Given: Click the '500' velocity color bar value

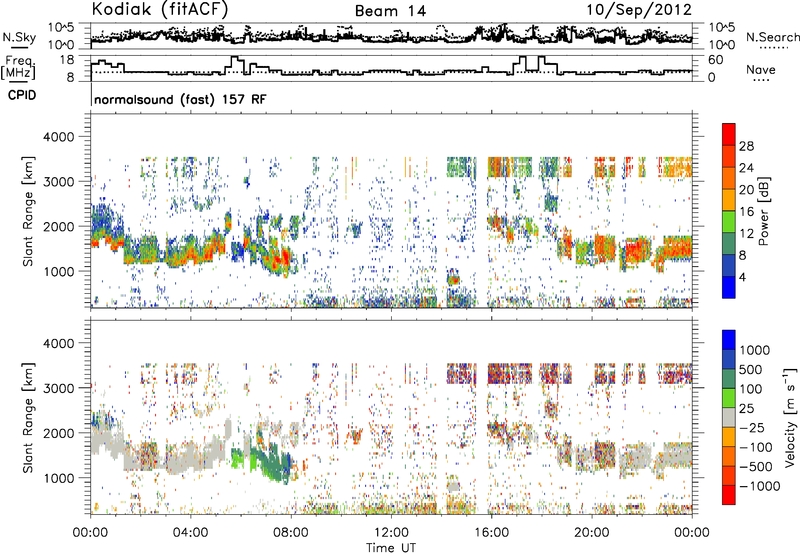Looking at the screenshot, I should pos(751,369).
